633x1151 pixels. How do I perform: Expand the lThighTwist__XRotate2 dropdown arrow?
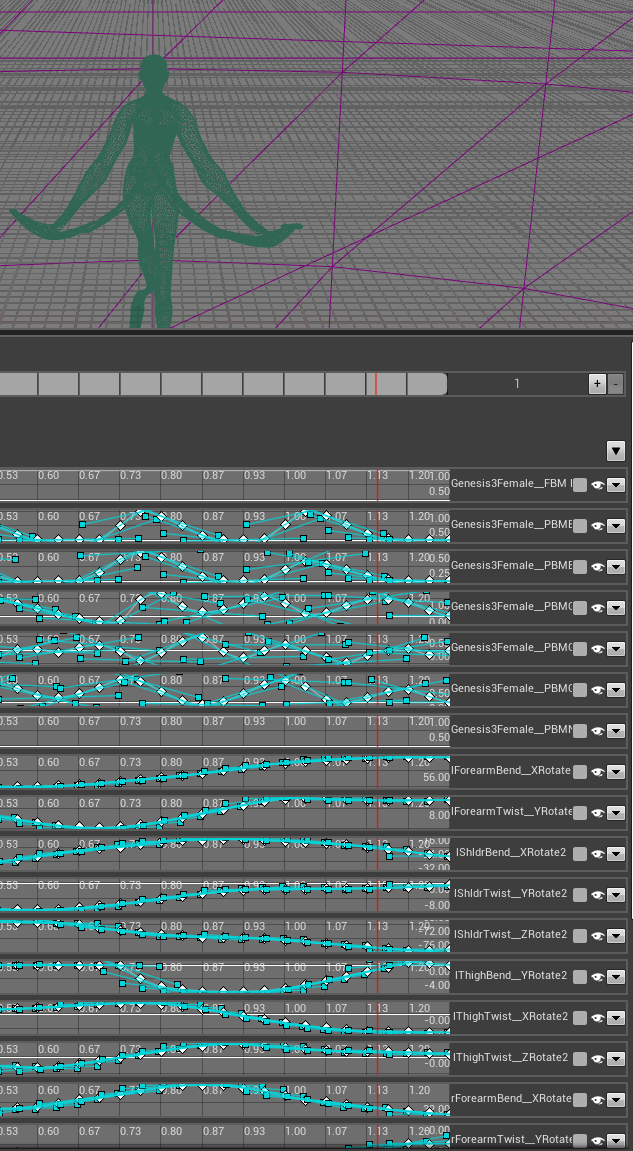click(x=615, y=1018)
